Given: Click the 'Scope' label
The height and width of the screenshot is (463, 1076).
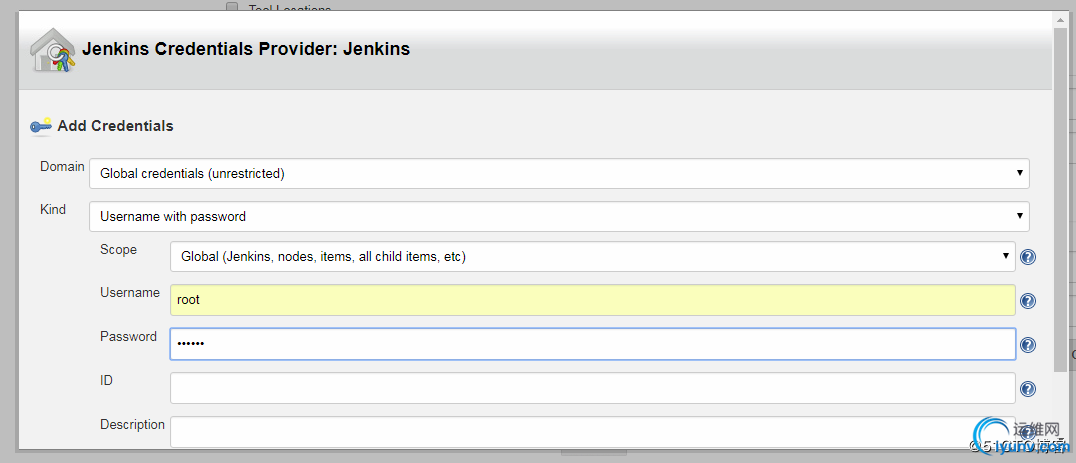Looking at the screenshot, I should pos(118,250).
